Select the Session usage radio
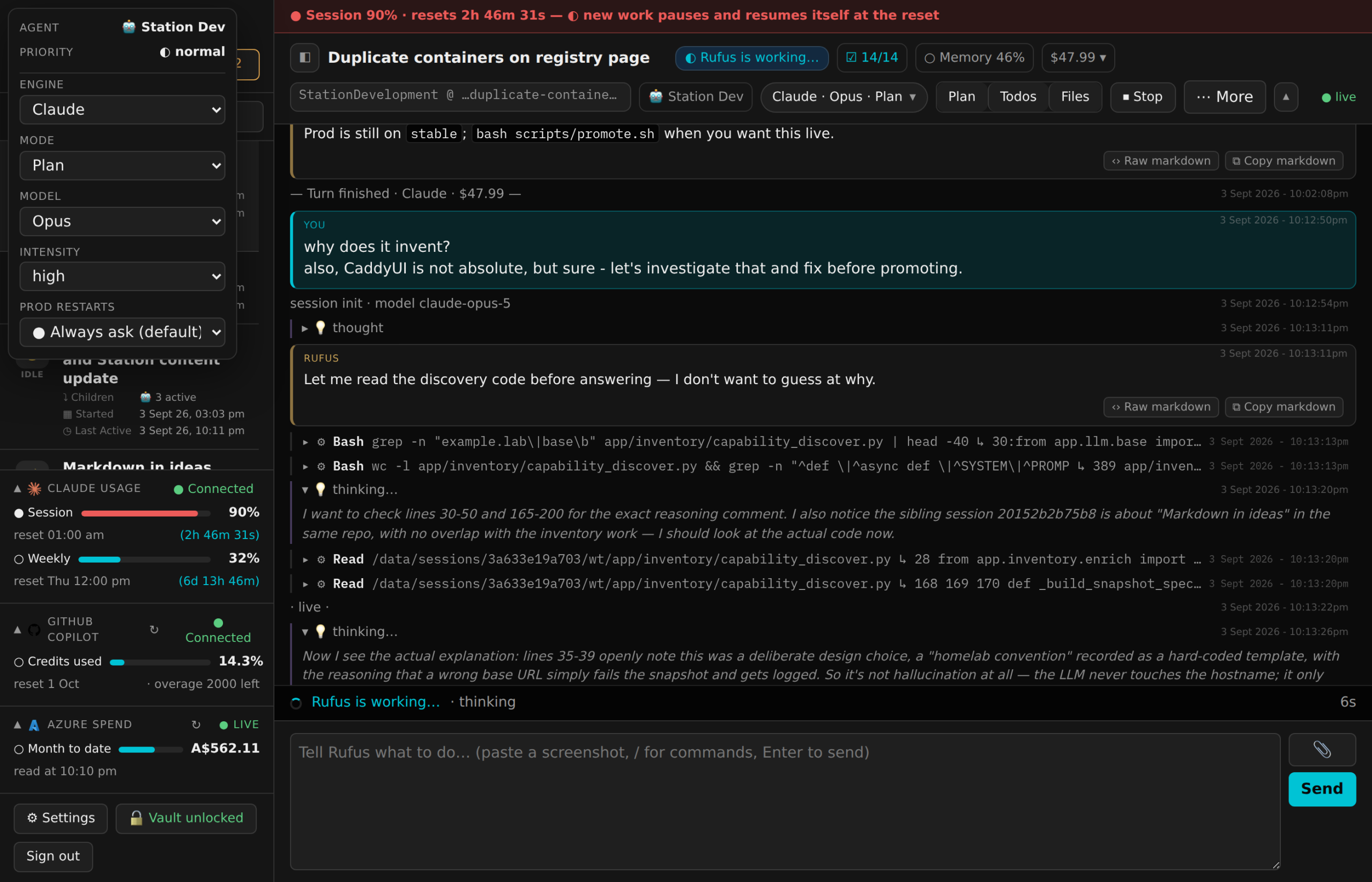 [19, 513]
